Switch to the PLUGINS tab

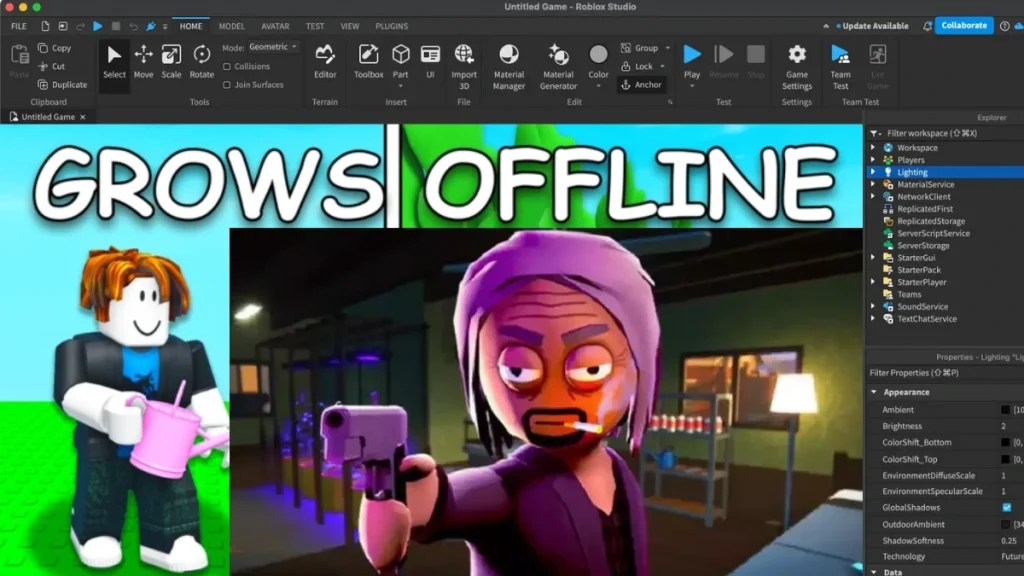[x=392, y=26]
